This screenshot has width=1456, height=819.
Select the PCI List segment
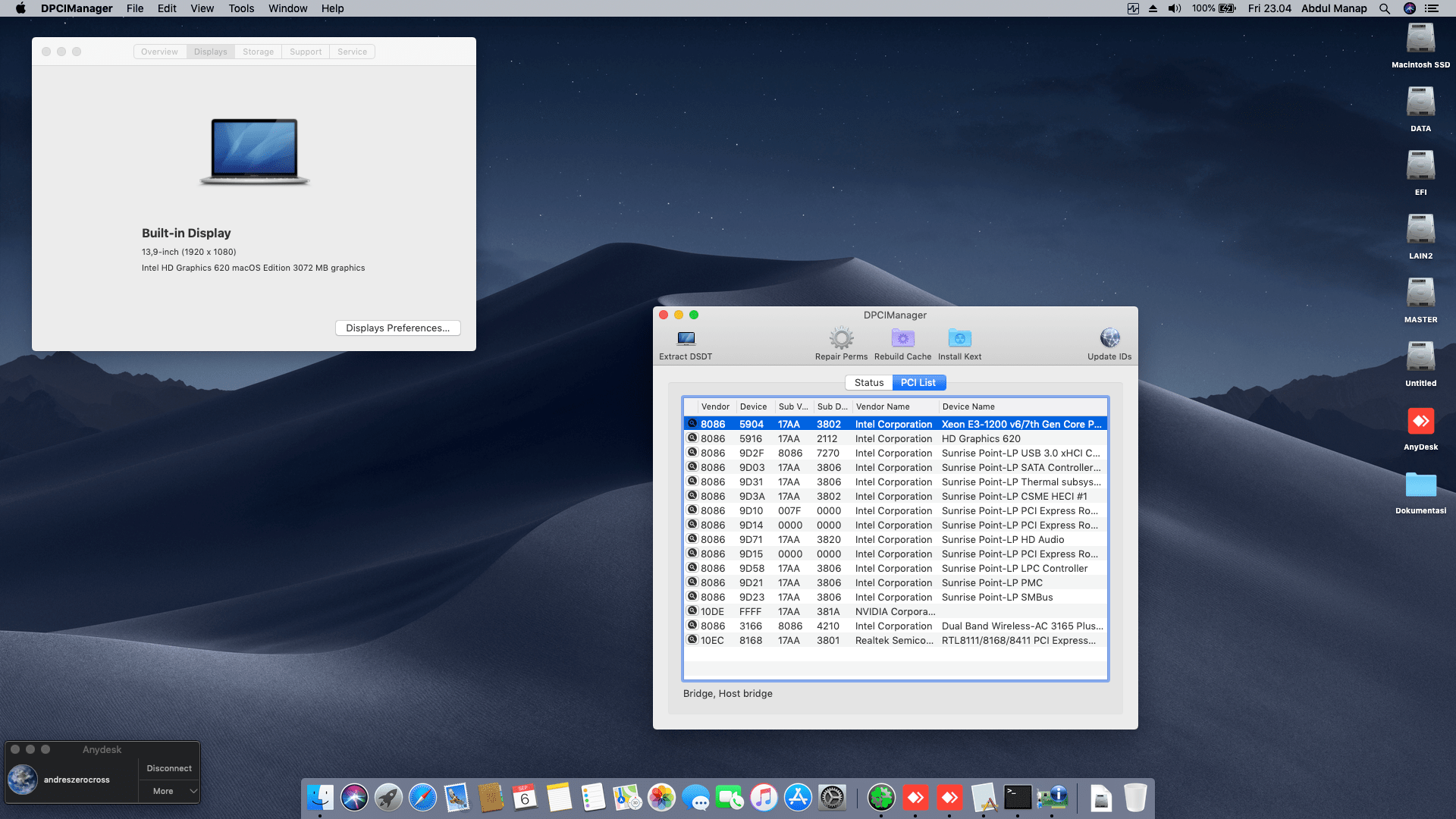point(918,383)
